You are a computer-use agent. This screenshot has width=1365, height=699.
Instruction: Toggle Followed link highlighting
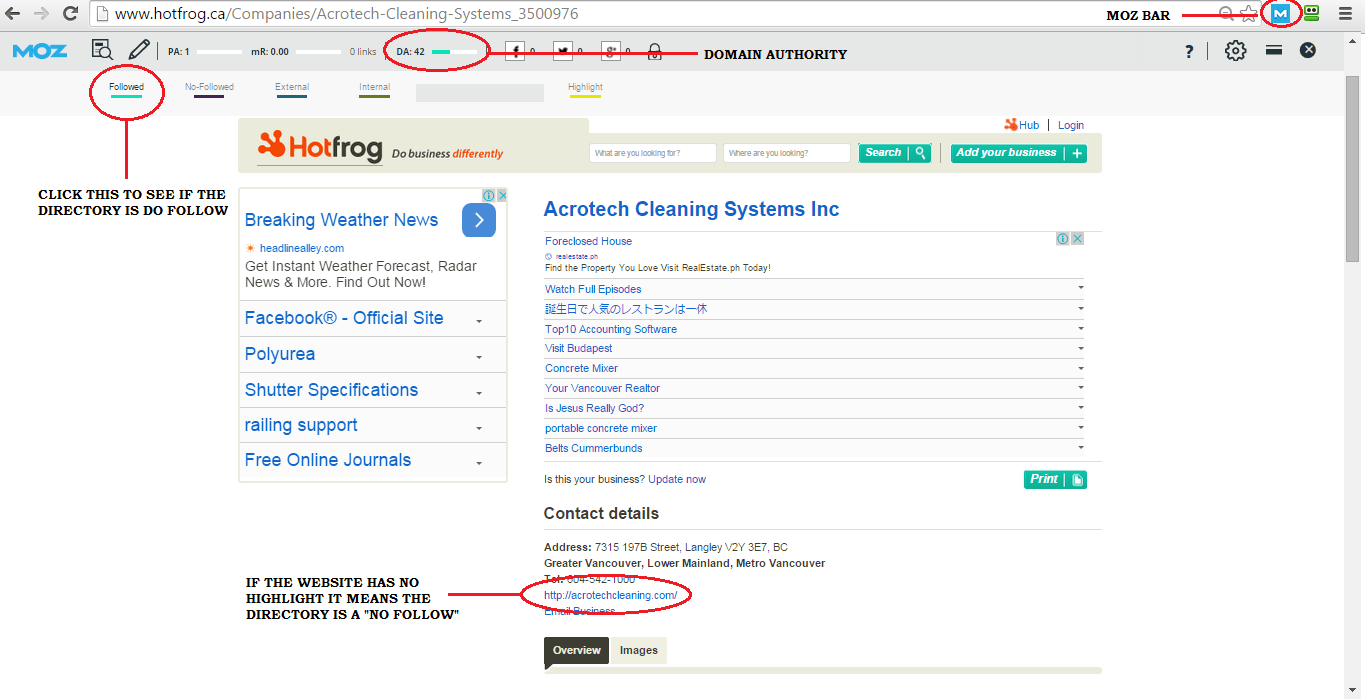[x=127, y=90]
